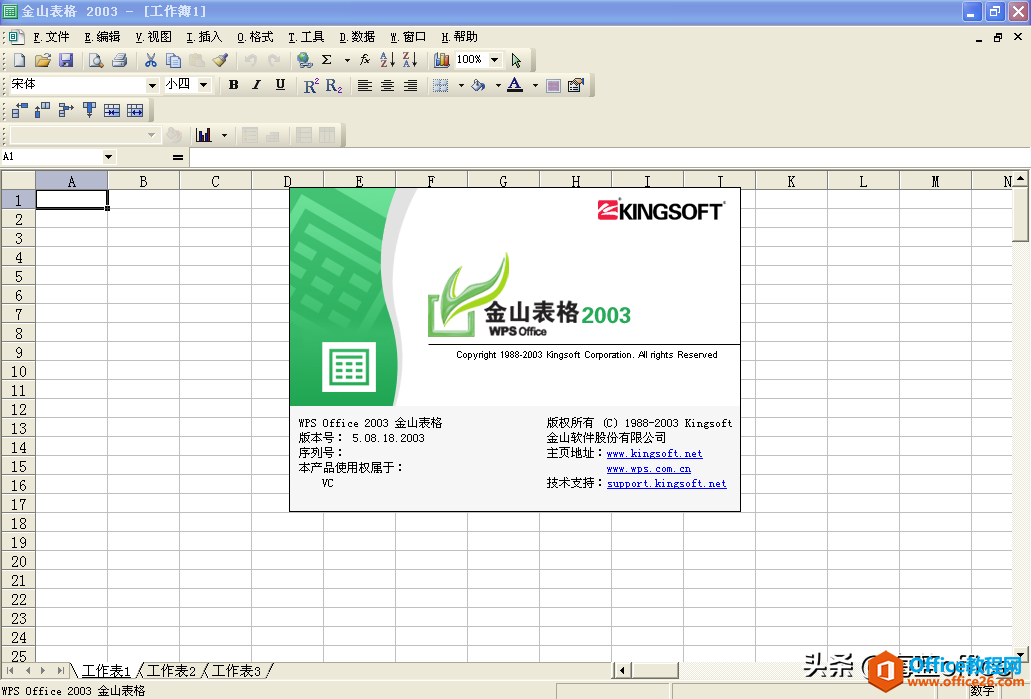Screen dimensions: 1031x699
Task: Open the www.wps.com.cn link
Action: click(648, 469)
